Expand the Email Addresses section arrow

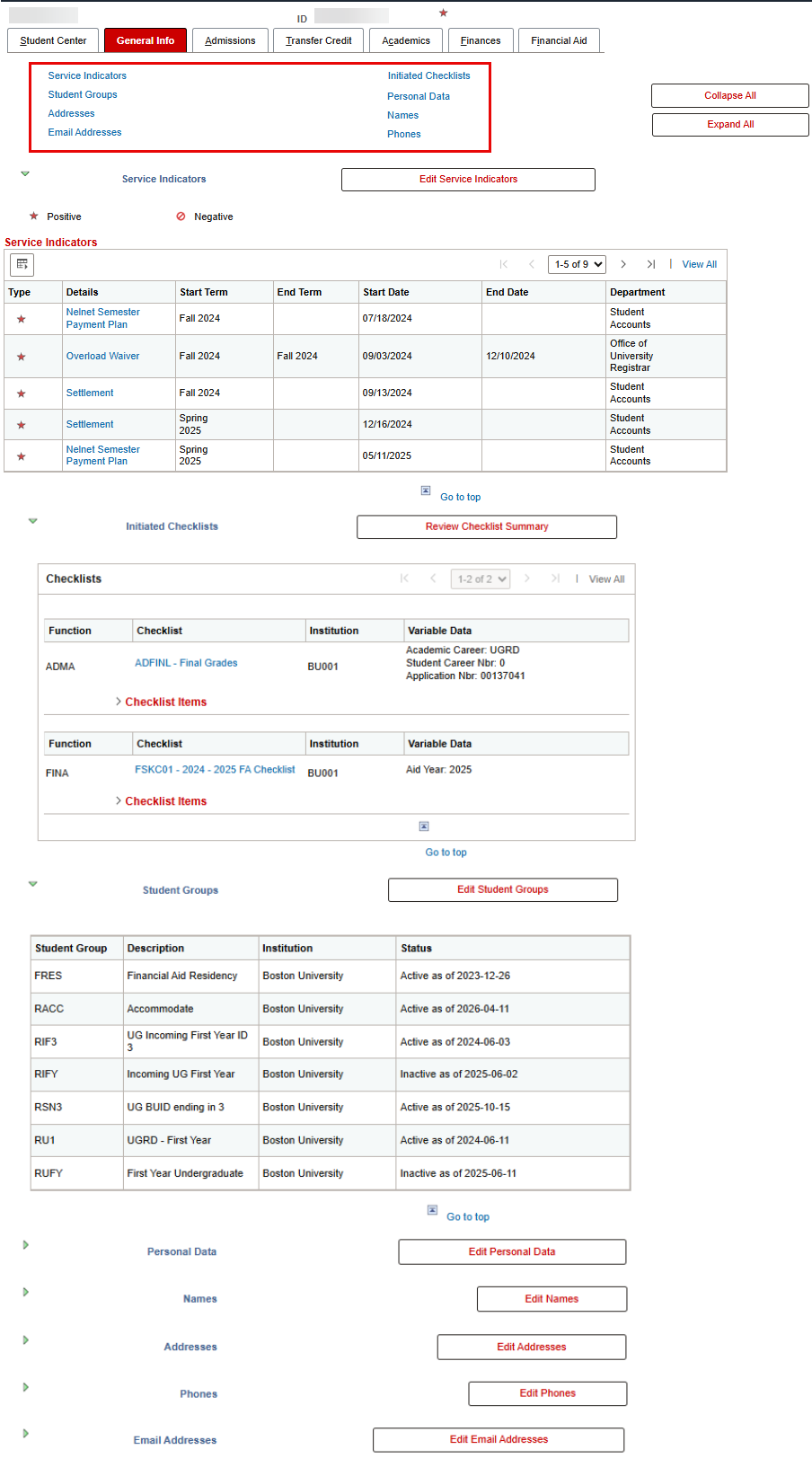26,1434
